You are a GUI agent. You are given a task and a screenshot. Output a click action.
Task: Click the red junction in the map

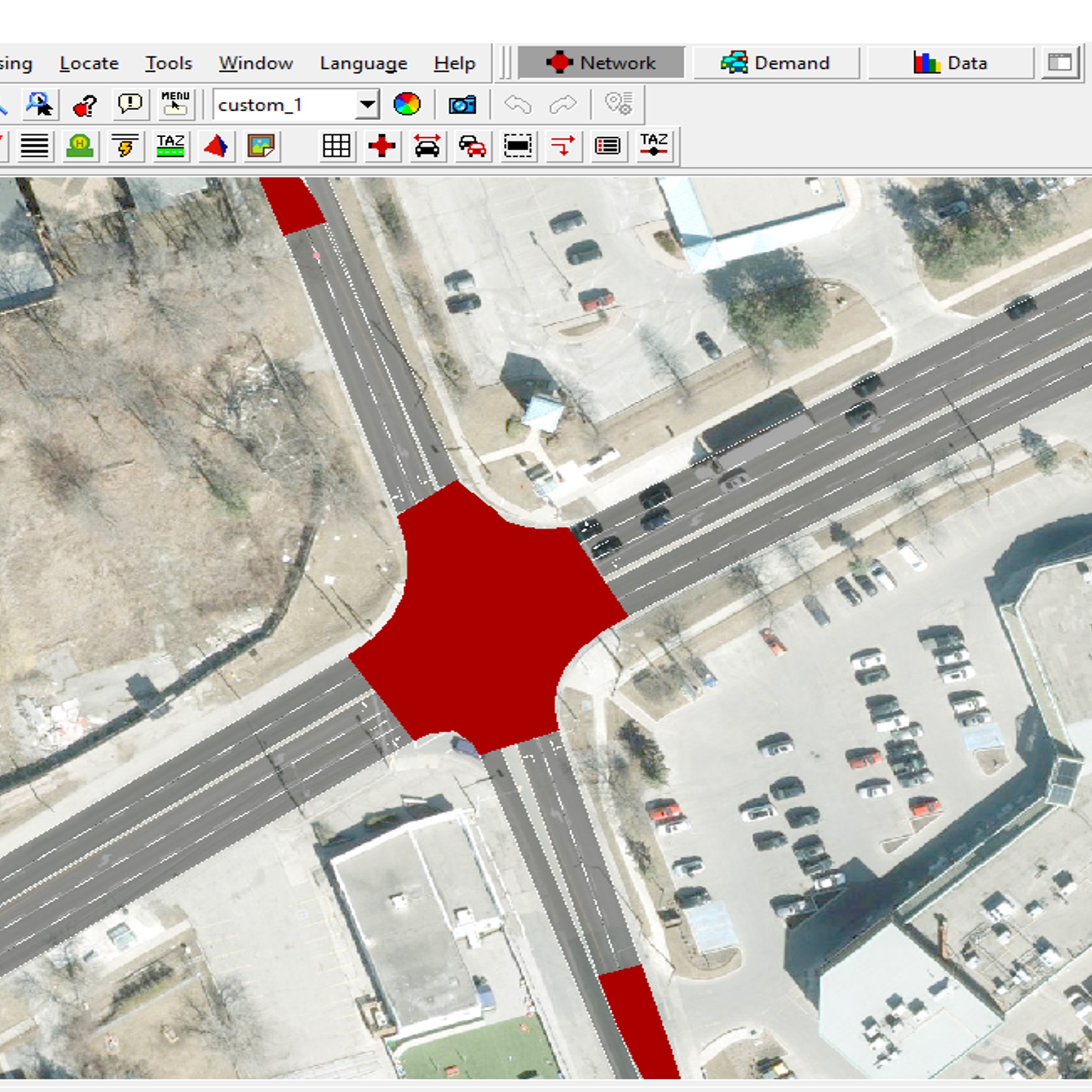(x=486, y=616)
